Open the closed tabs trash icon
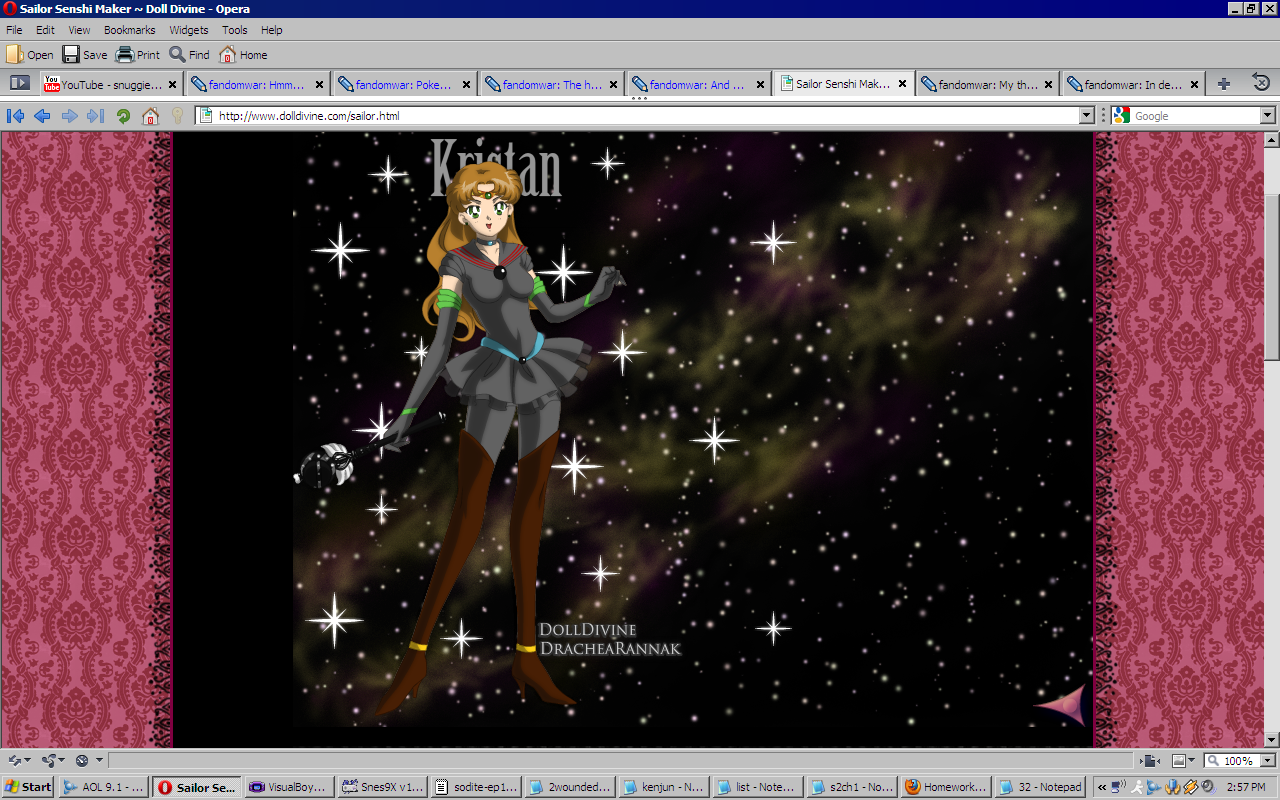 pyautogui.click(x=1261, y=84)
